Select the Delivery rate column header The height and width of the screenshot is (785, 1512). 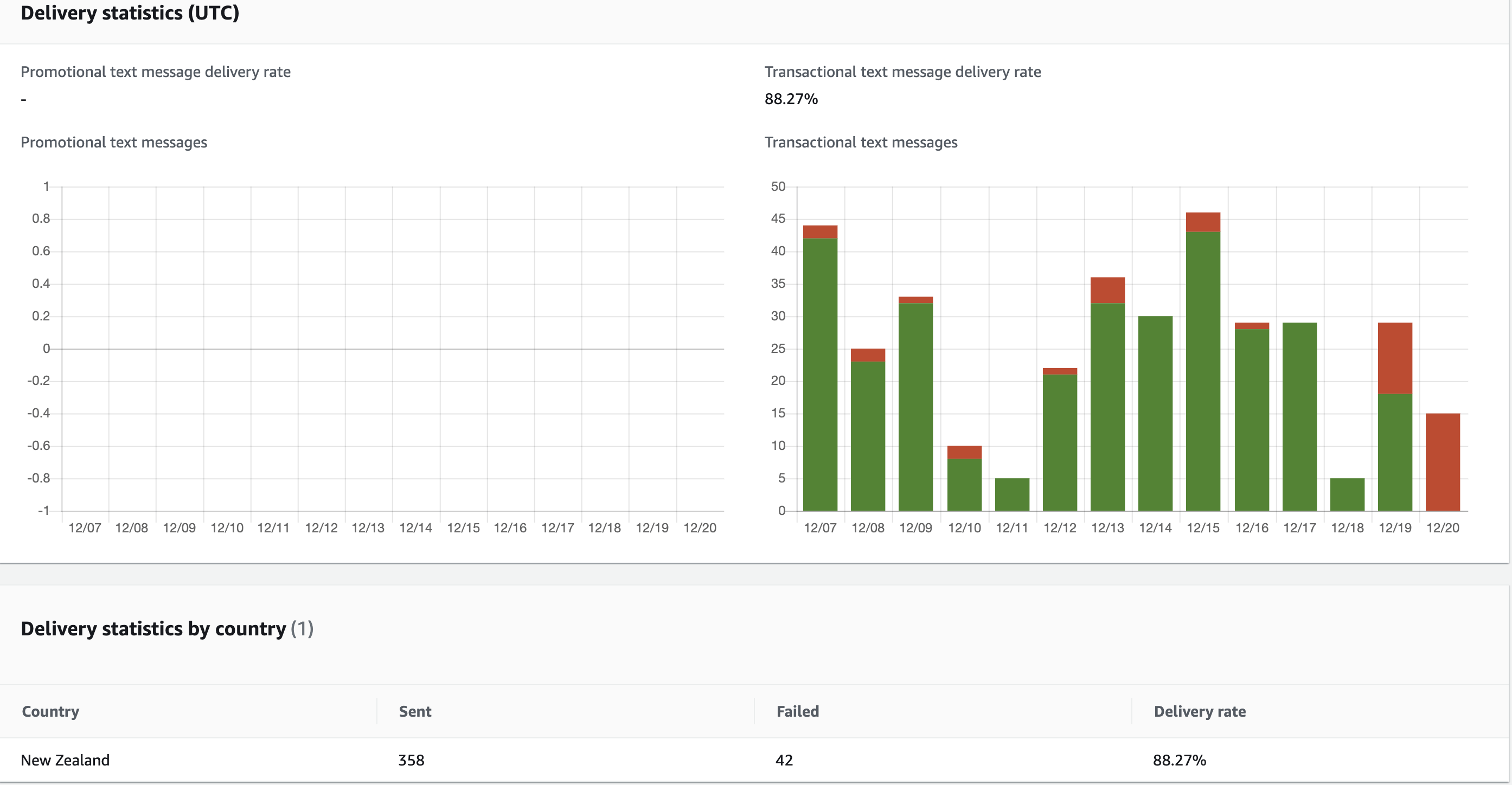pos(1200,711)
